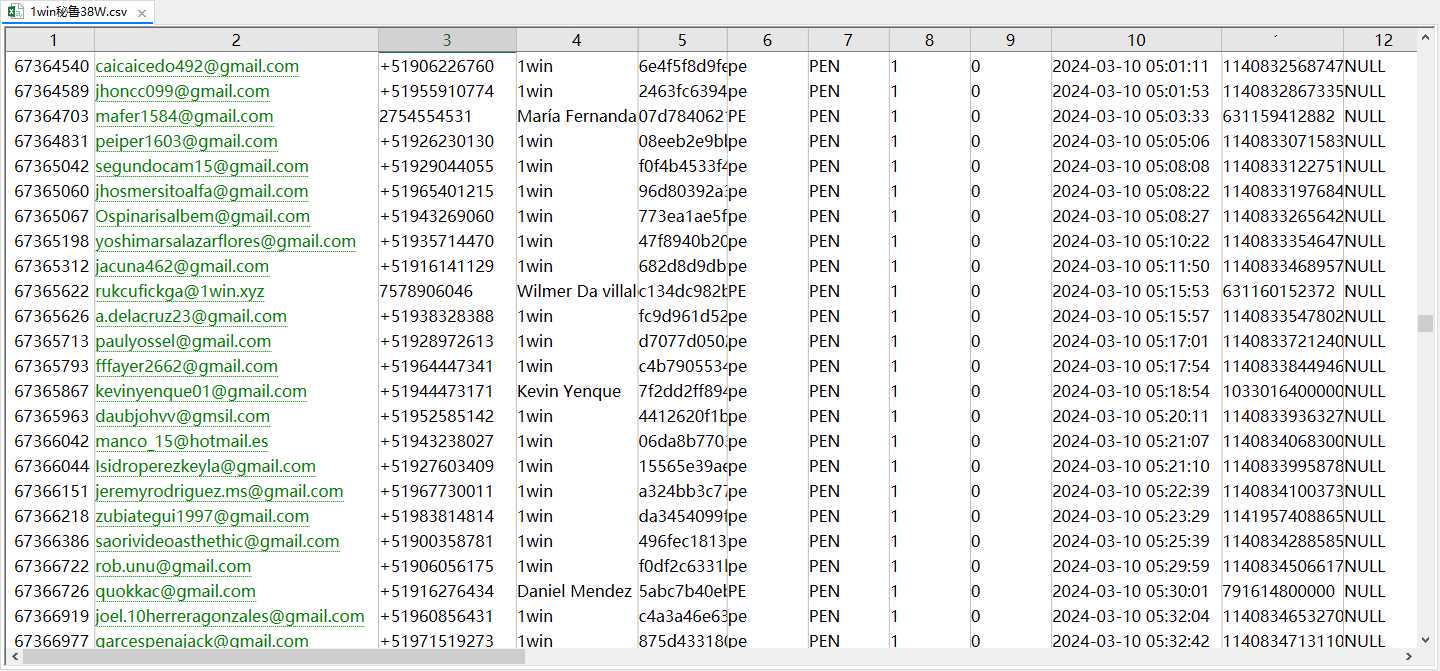
Task: Select timestamp 2024-03-10 05:32:04
Action: click(x=1136, y=616)
